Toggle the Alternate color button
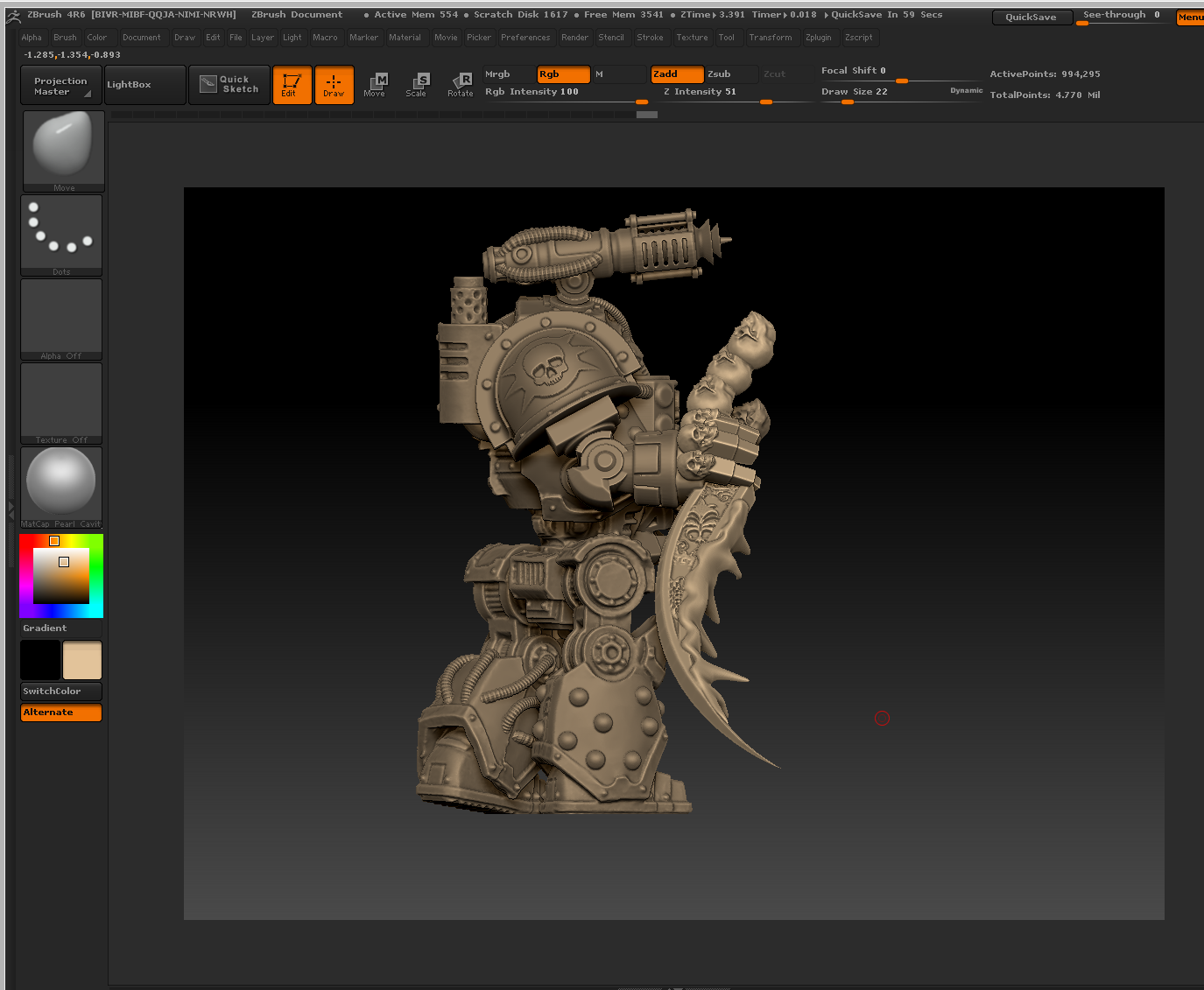This screenshot has height=990, width=1204. pos(61,713)
